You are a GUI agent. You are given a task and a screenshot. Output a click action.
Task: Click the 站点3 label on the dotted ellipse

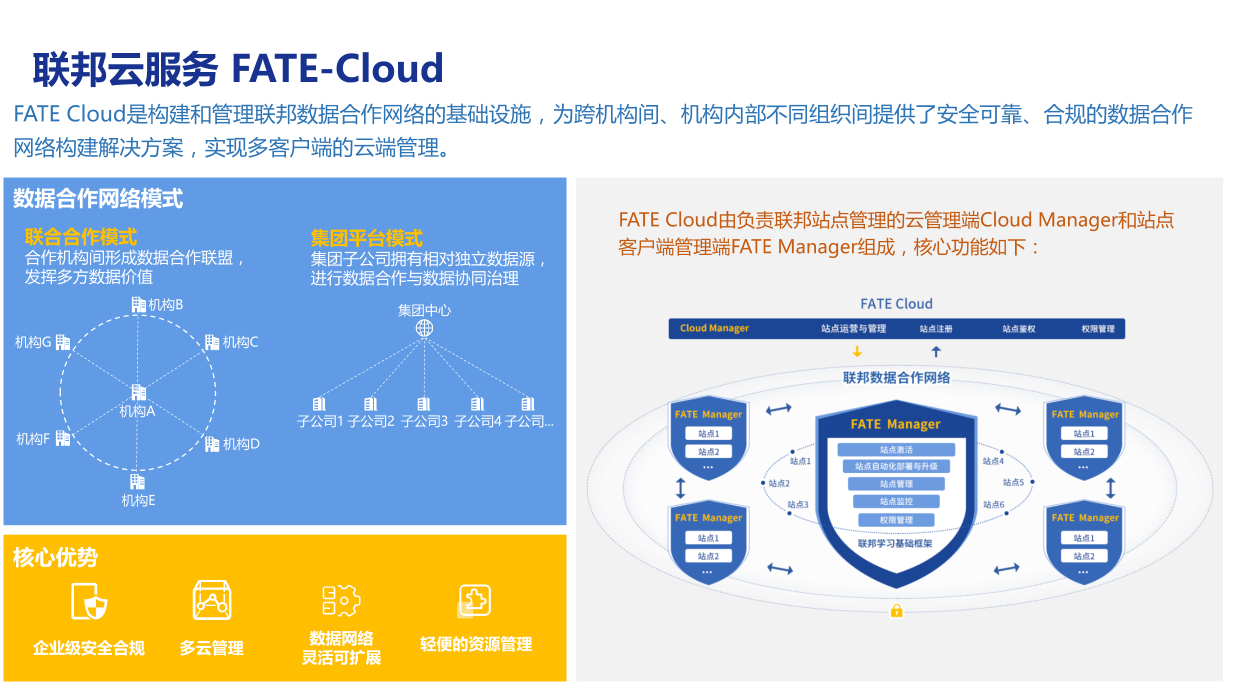point(798,505)
